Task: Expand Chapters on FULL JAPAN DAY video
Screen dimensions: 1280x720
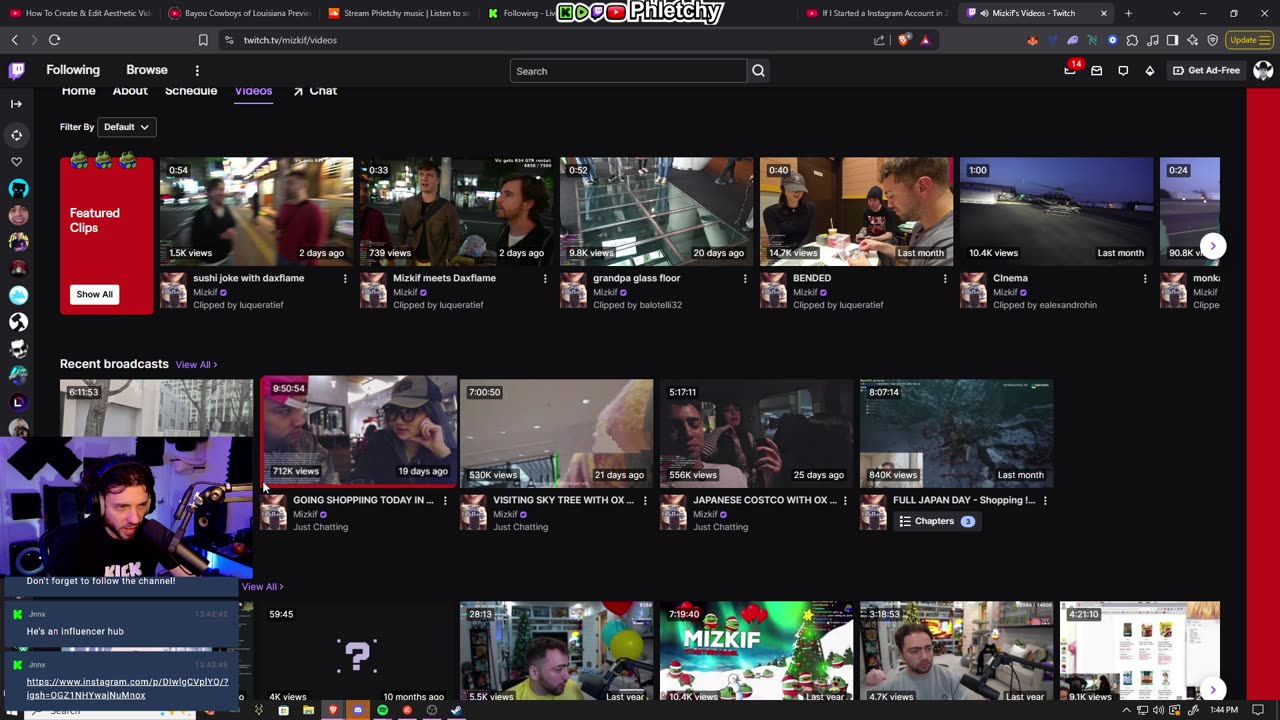Action: tap(937, 521)
